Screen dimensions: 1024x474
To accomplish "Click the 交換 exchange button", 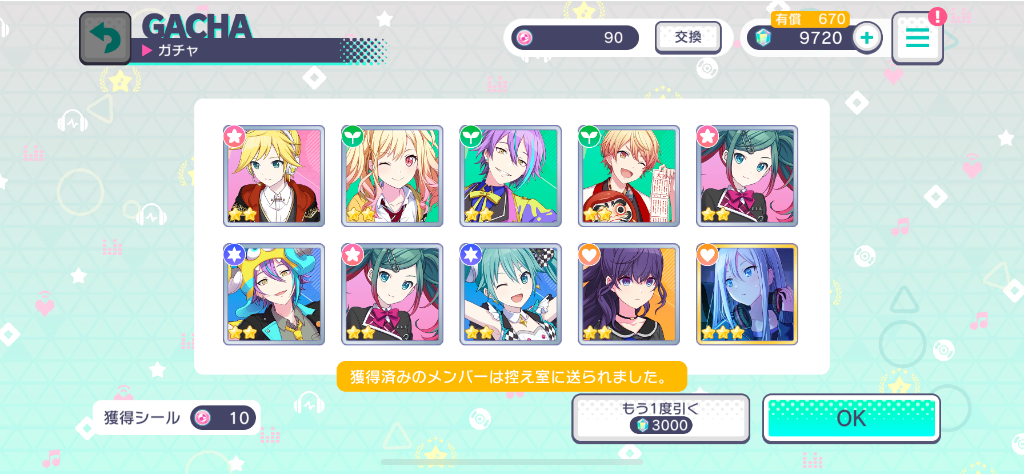I will (688, 38).
